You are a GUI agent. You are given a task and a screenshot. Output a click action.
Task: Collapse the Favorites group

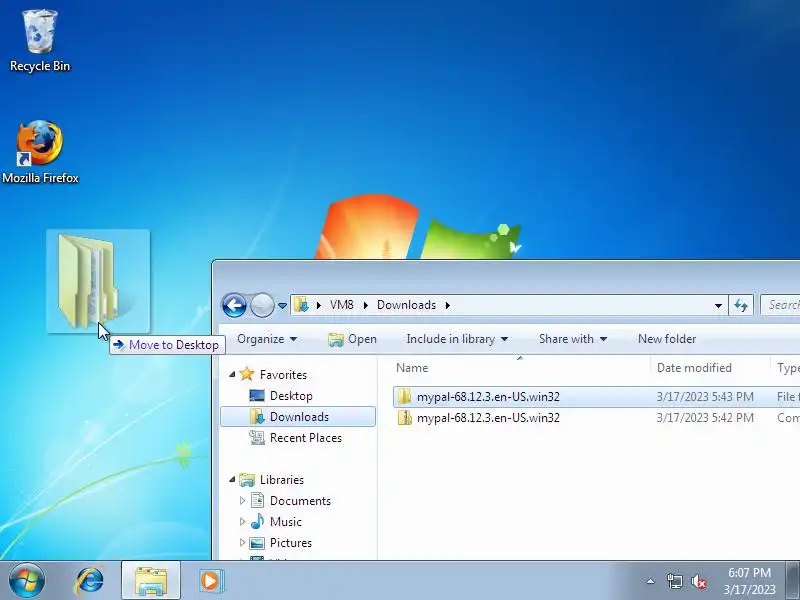click(x=232, y=374)
